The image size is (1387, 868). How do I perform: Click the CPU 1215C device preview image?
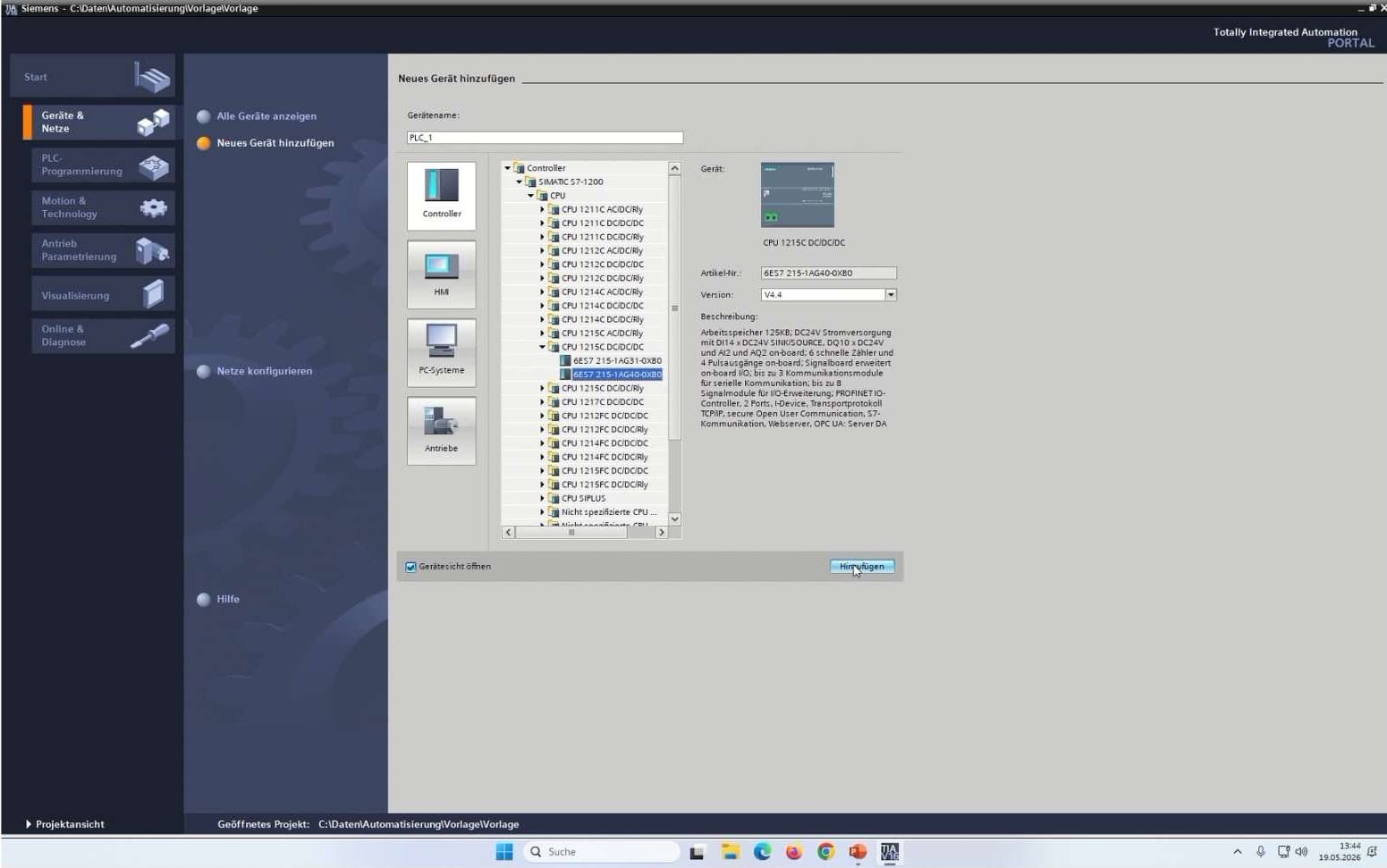(798, 195)
